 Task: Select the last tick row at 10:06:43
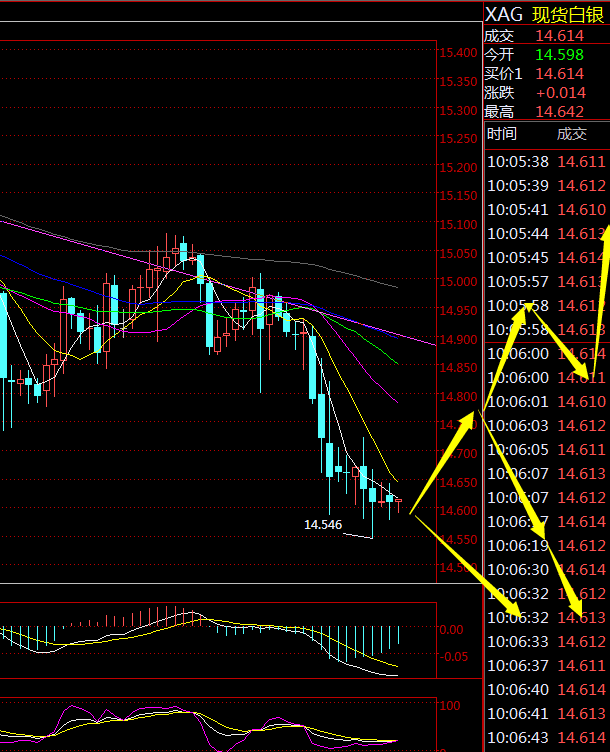(x=545, y=737)
